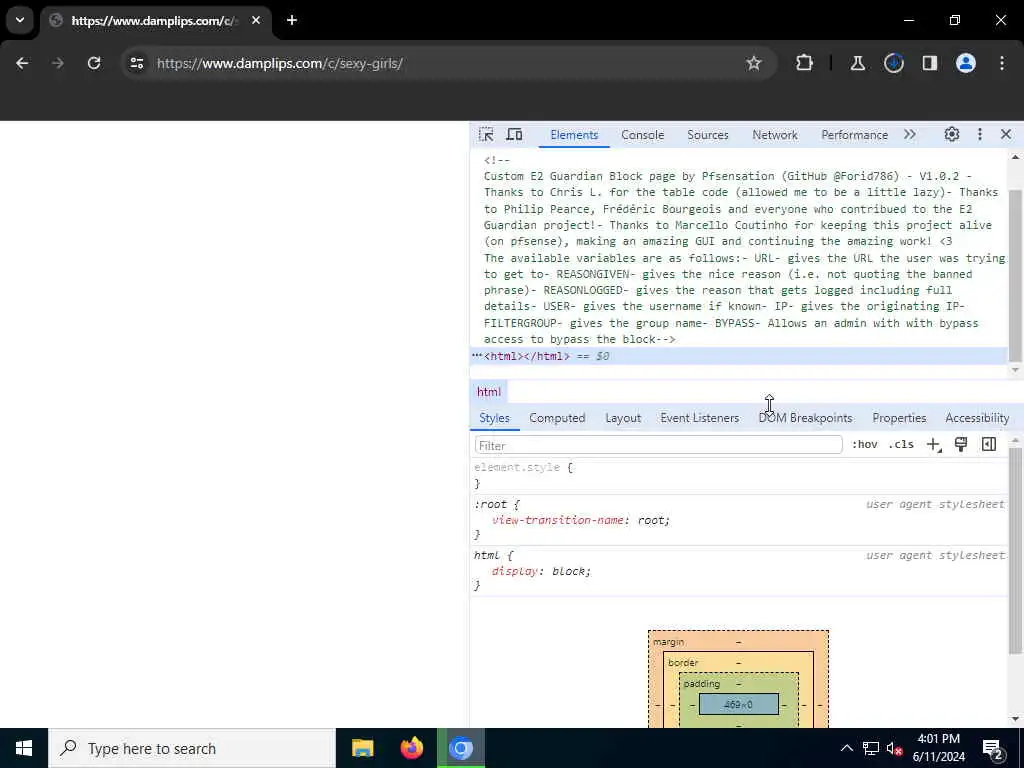The height and width of the screenshot is (768, 1024).
Task: Toggle the computed styles sidebar icon
Action: [x=989, y=445]
